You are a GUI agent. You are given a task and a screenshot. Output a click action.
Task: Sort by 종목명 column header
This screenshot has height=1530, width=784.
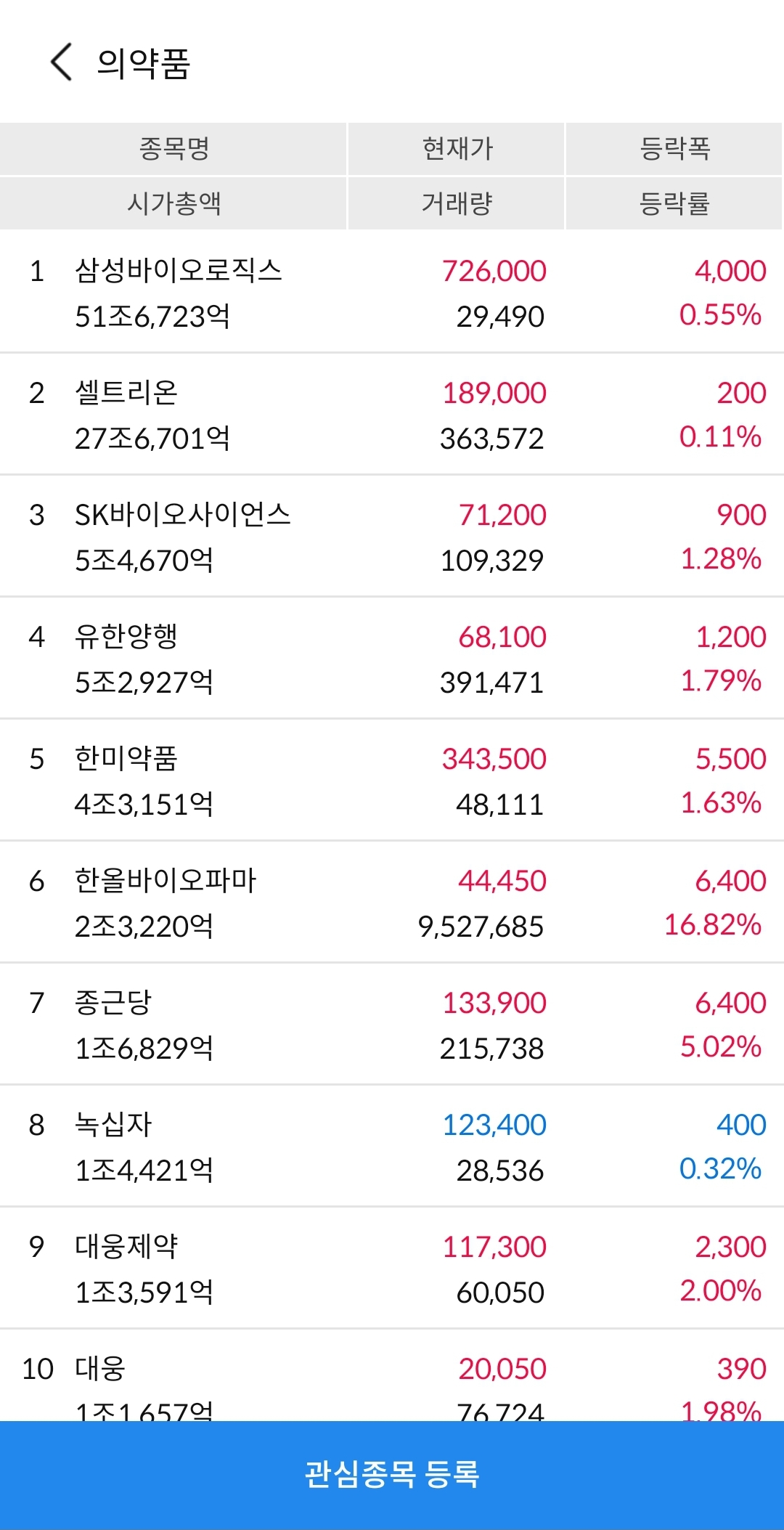173,149
